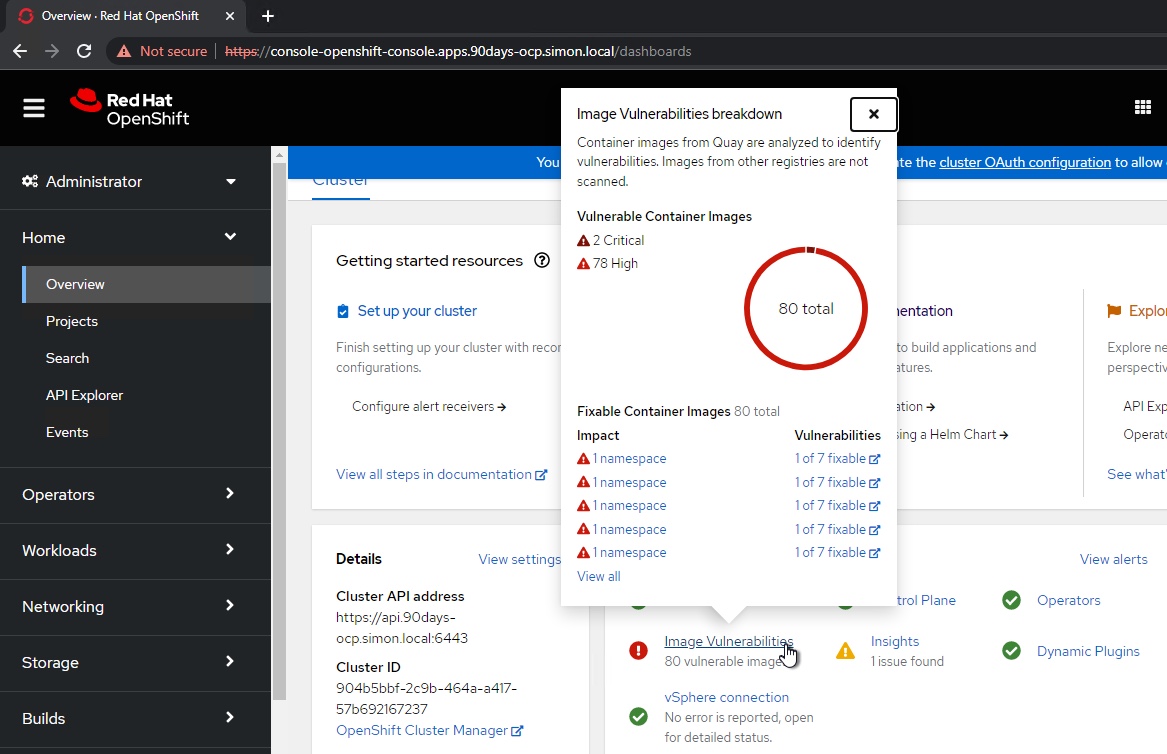Viewport: 1167px width, 754px height.
Task: Open the vSphere connection status link
Action: coord(726,697)
